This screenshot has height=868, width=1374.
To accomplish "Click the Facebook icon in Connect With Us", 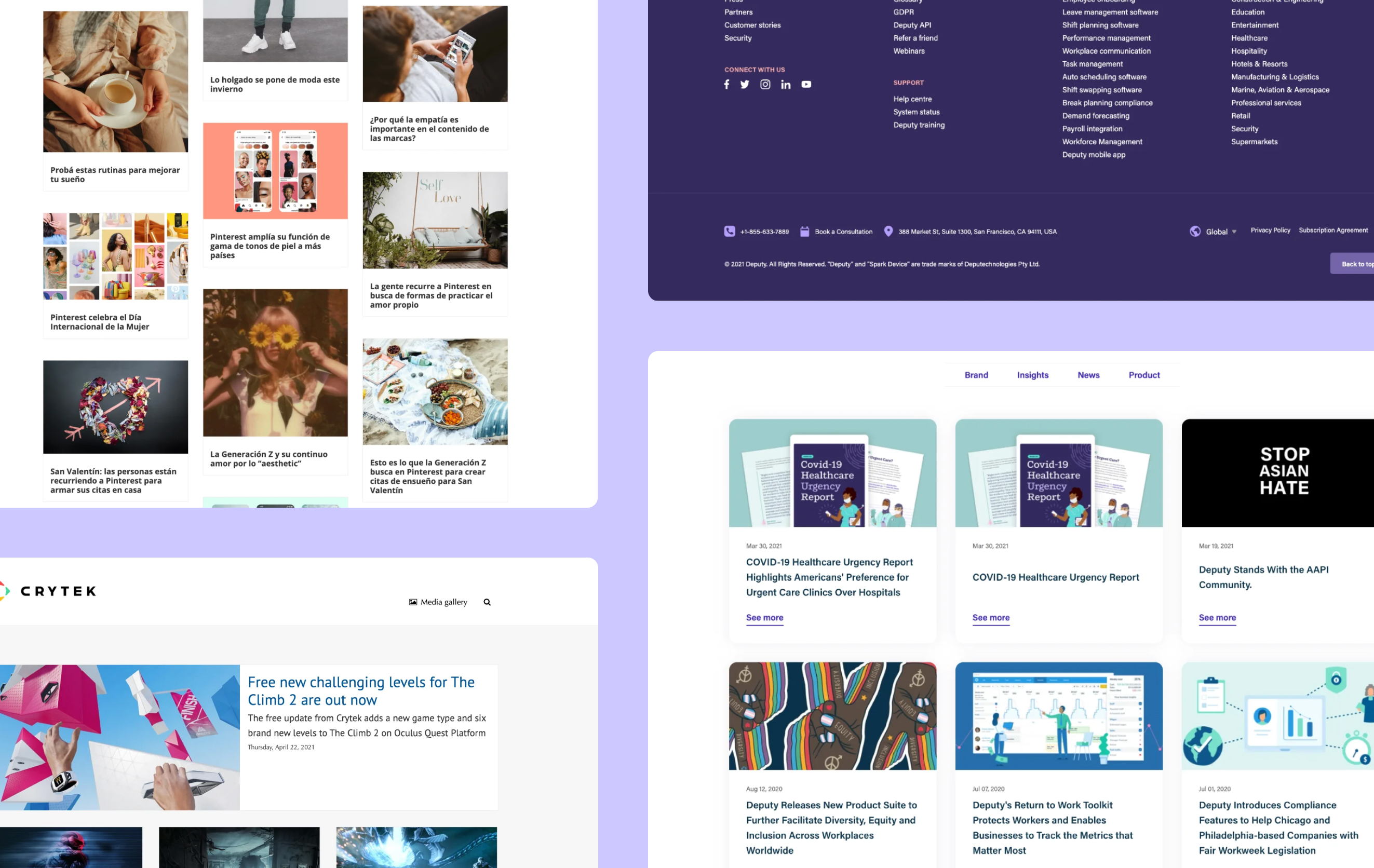I will [727, 84].
